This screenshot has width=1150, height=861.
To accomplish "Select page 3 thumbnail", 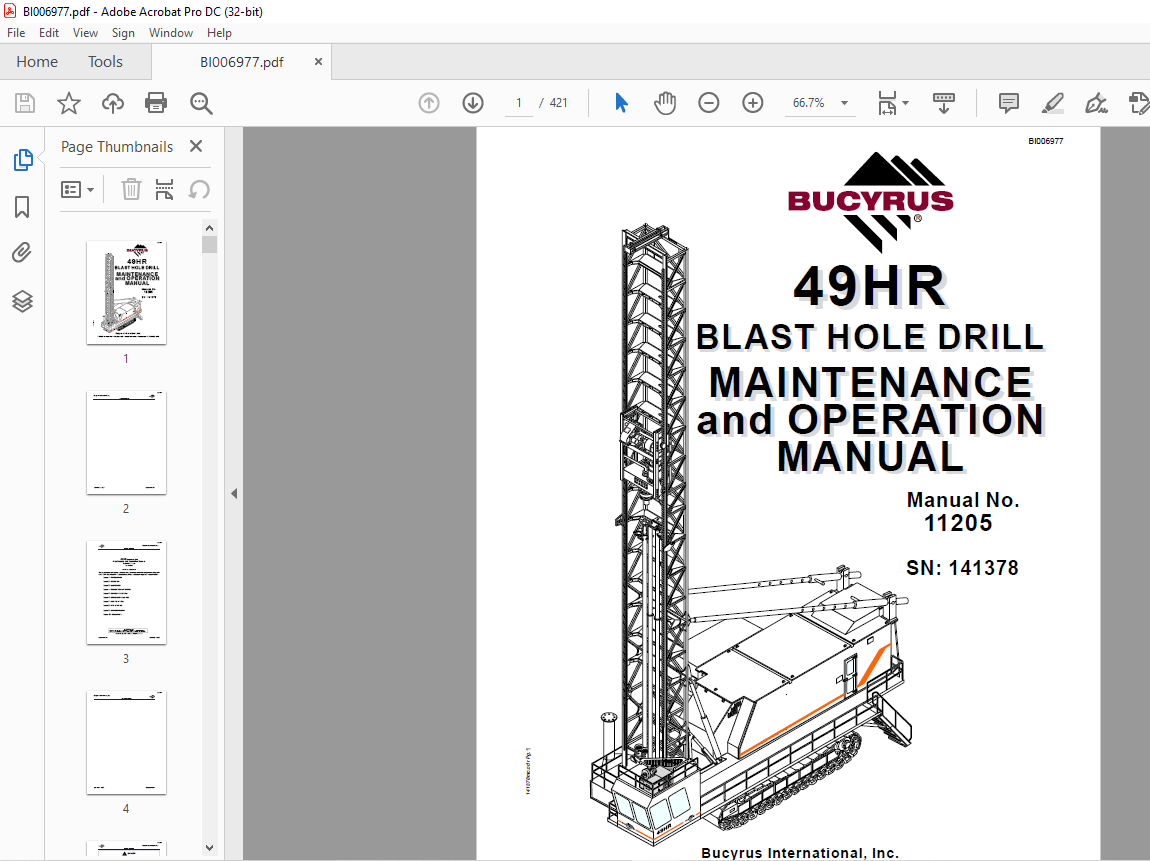I will click(126, 593).
